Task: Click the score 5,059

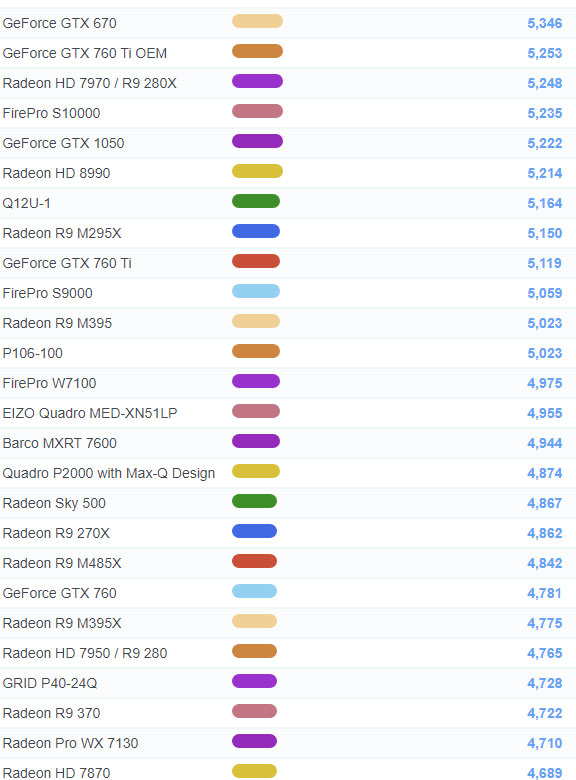Action: (x=545, y=293)
